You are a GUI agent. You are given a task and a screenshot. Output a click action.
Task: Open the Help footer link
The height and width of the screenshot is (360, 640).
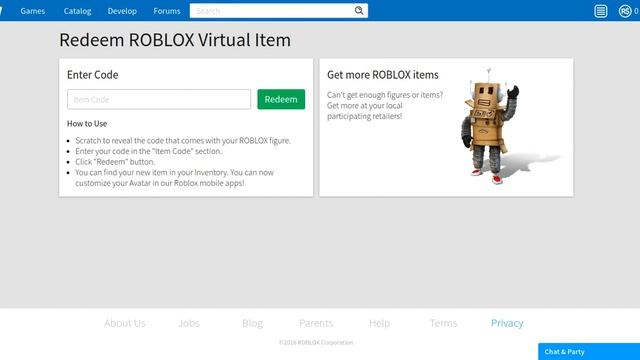click(x=380, y=323)
